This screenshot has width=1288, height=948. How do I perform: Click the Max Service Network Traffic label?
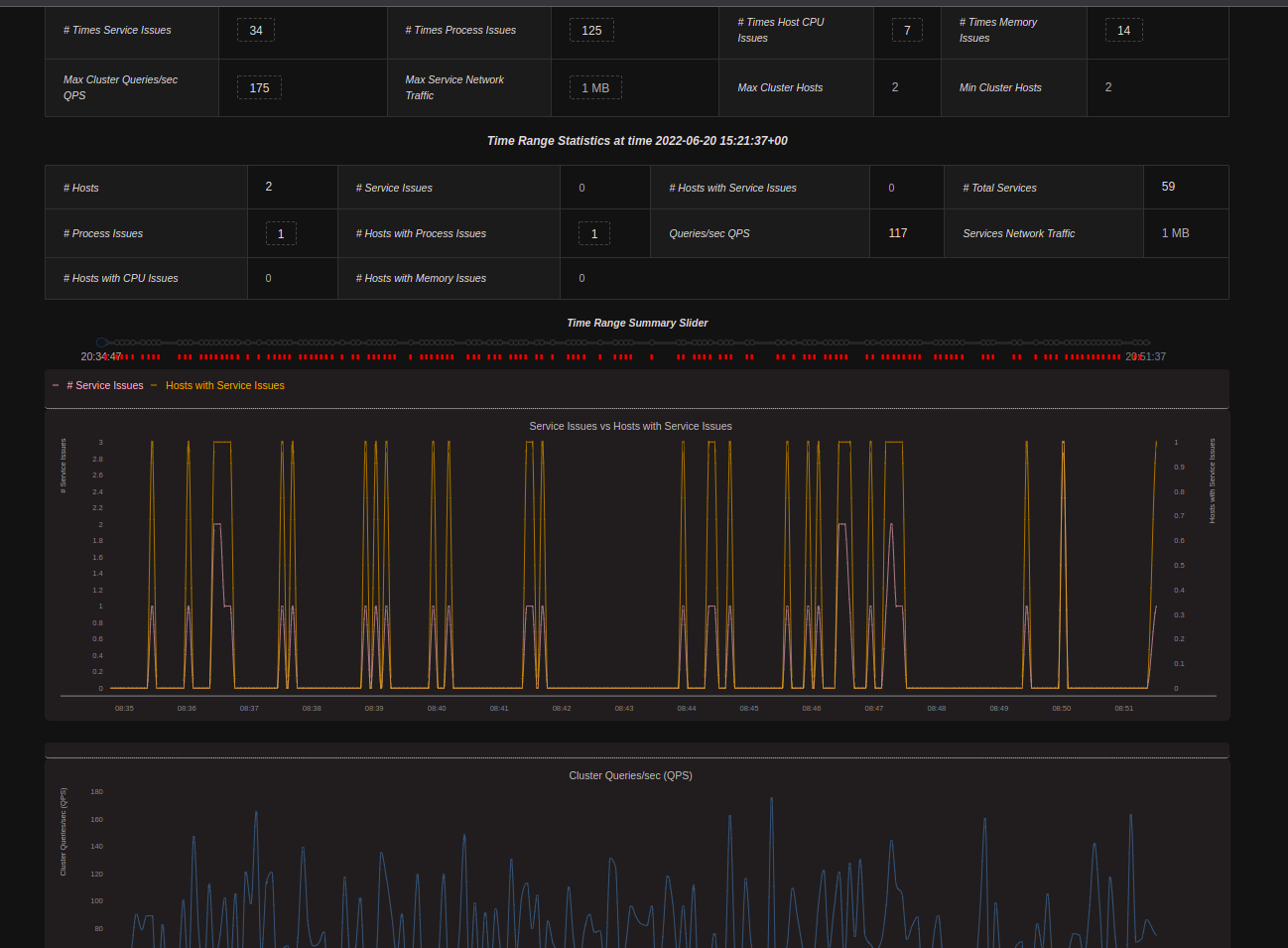pos(454,87)
